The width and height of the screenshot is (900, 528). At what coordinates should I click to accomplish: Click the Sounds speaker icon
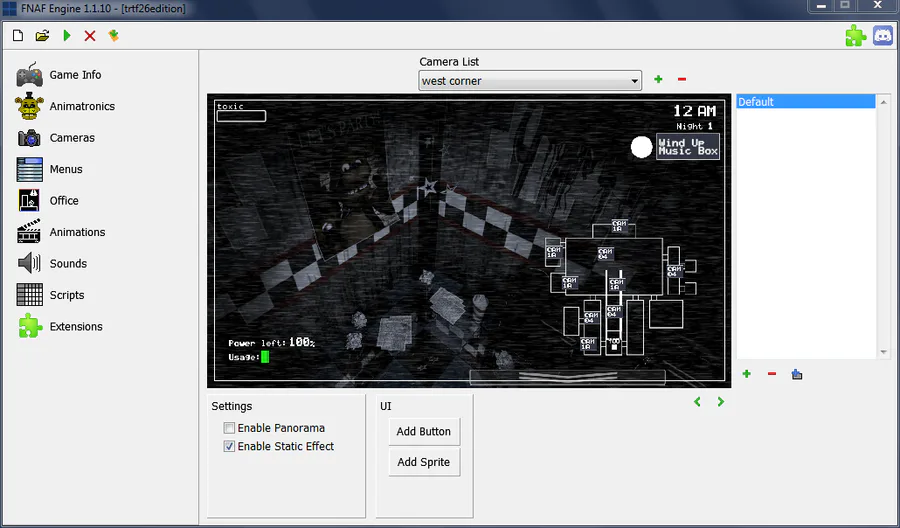tap(29, 263)
